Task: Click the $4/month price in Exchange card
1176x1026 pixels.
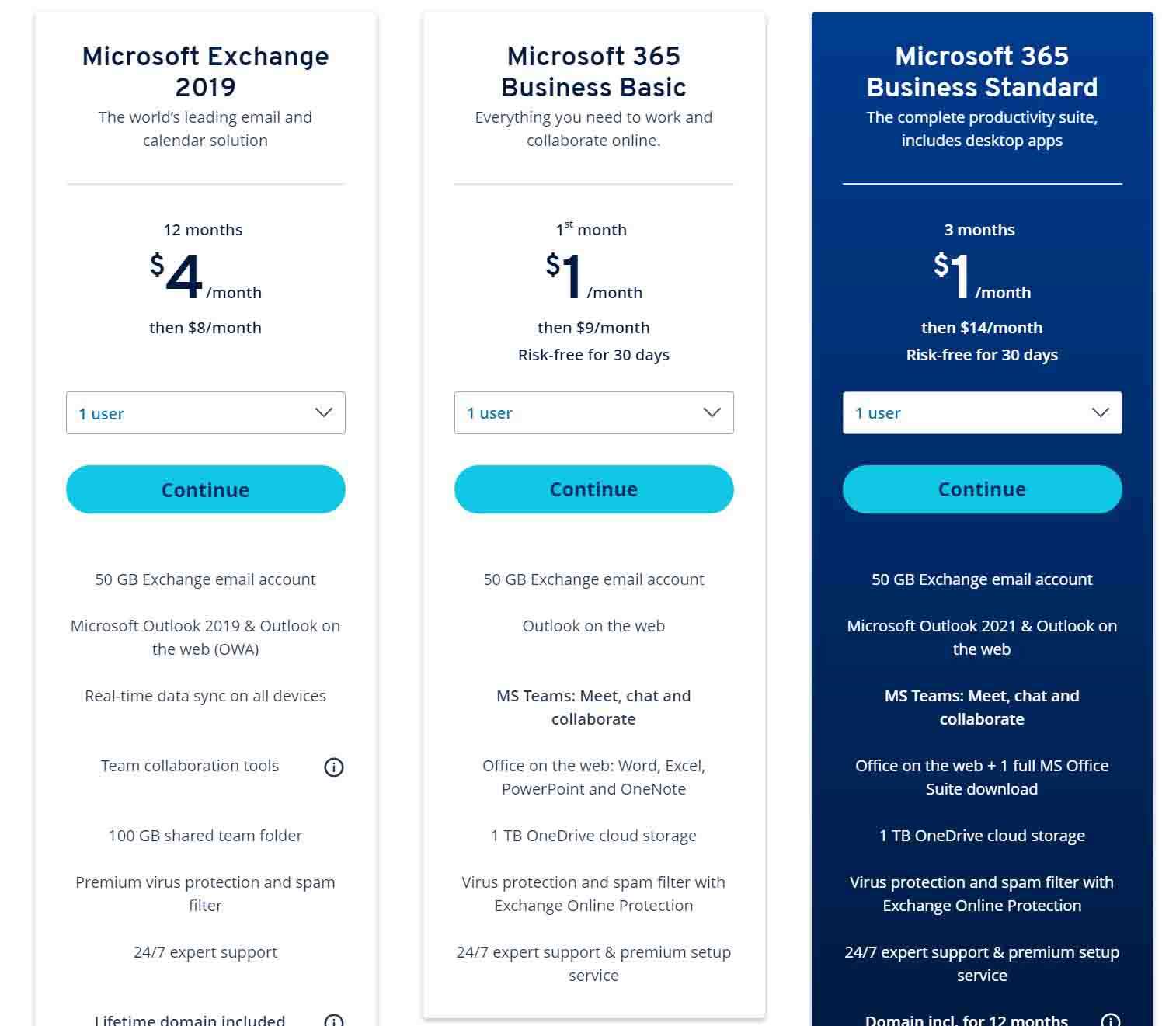Action: tap(206, 276)
